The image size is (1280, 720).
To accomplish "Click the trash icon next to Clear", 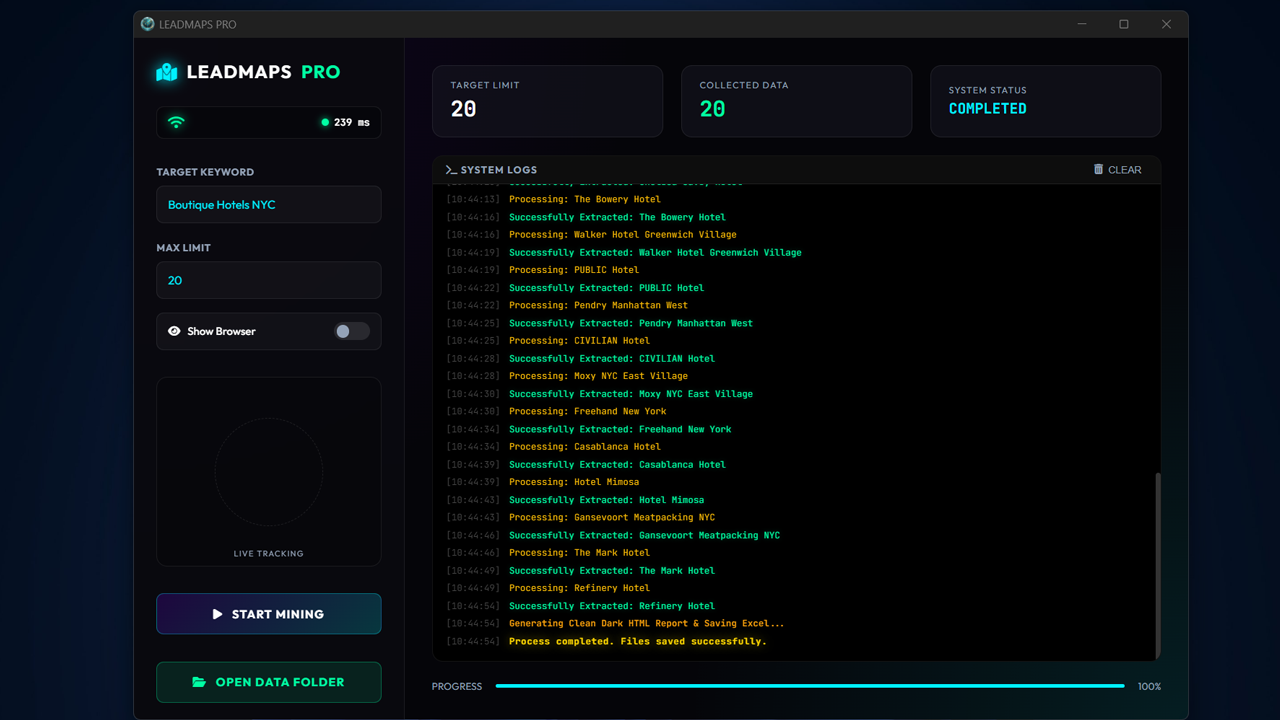I will point(1098,170).
